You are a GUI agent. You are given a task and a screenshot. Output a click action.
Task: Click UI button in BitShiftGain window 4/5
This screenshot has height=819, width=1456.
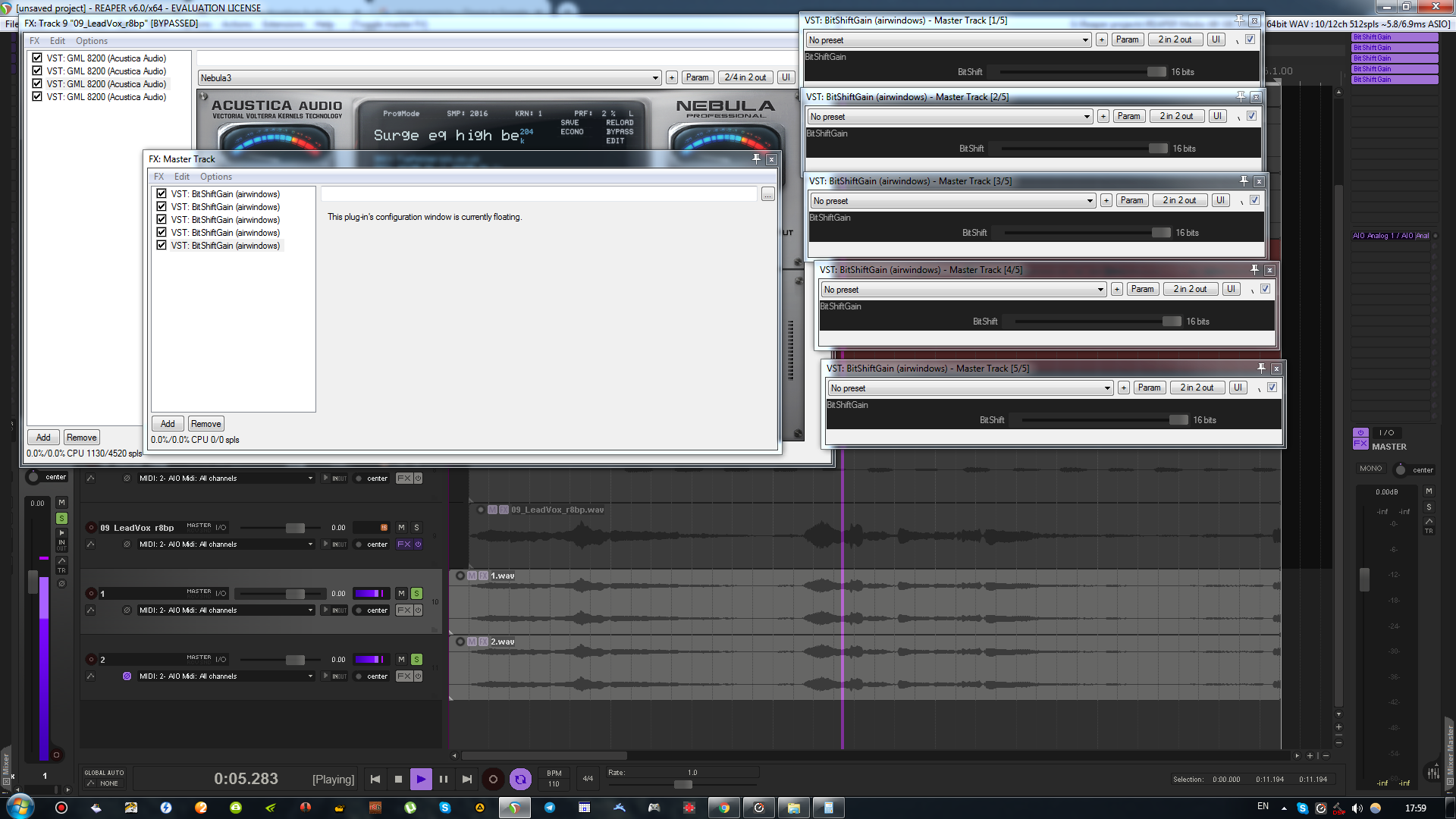(1231, 289)
